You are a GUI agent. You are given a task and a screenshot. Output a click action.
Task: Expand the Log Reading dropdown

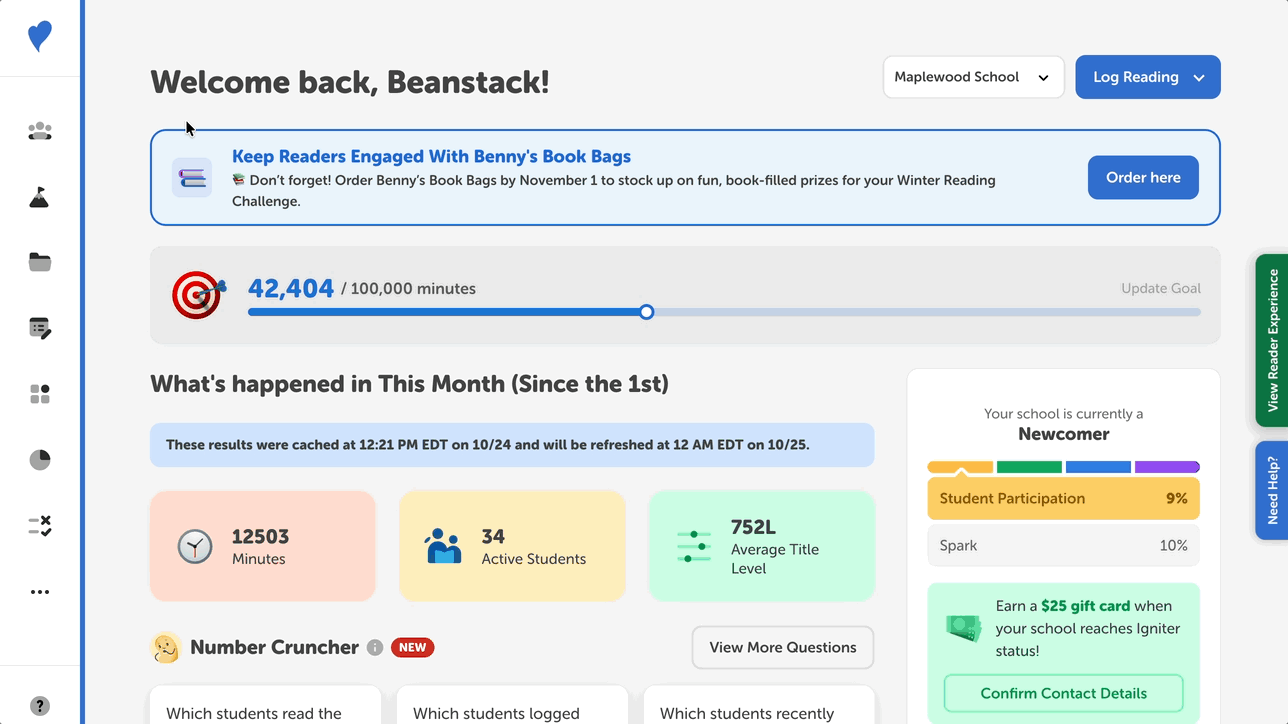point(1147,77)
